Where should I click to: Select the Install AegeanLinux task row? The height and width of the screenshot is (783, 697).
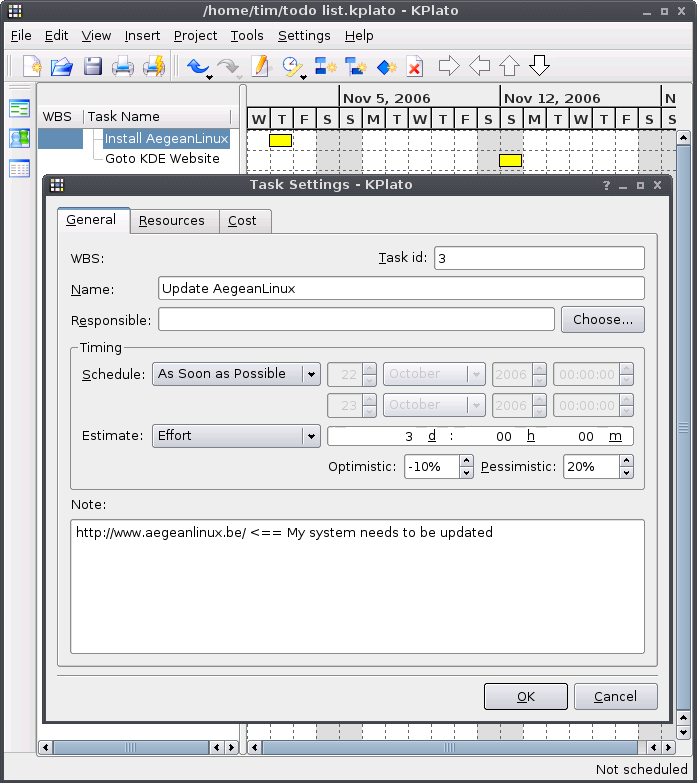click(166, 139)
